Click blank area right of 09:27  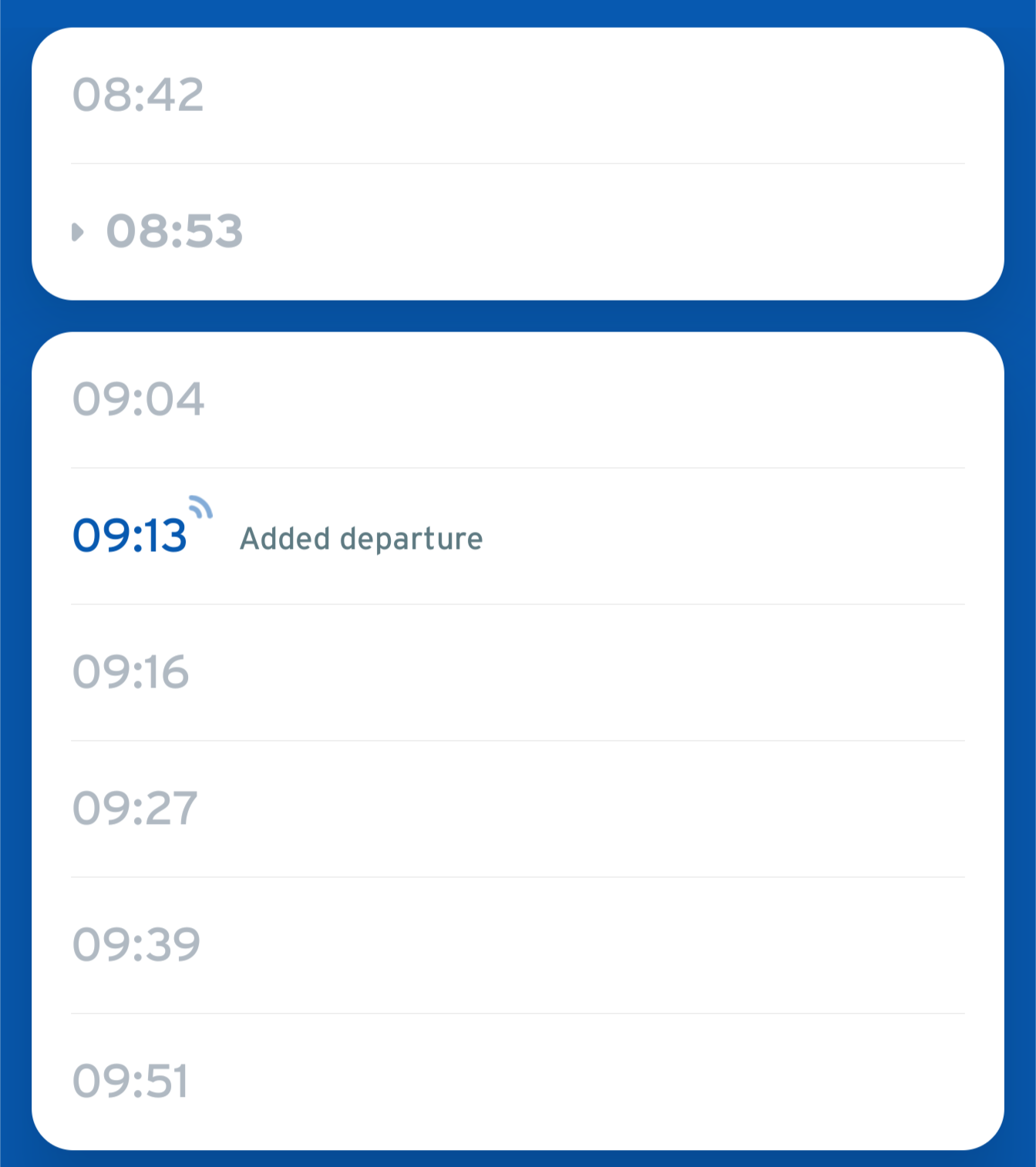coord(584,809)
